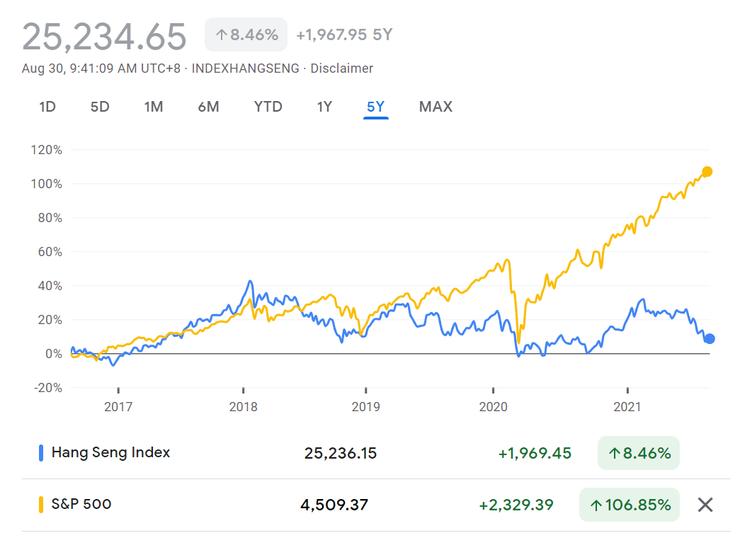
Task: Switch chart to 1Y range
Action: [324, 106]
